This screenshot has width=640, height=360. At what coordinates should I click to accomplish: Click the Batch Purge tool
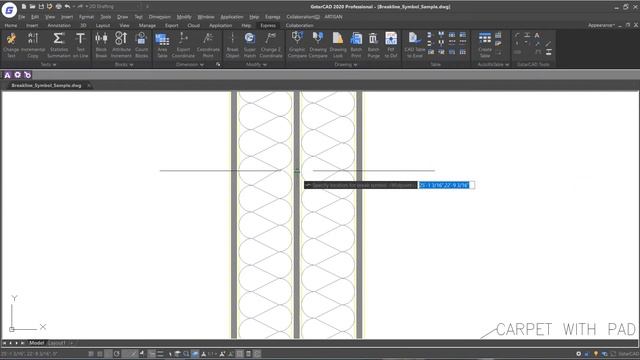coord(373,45)
